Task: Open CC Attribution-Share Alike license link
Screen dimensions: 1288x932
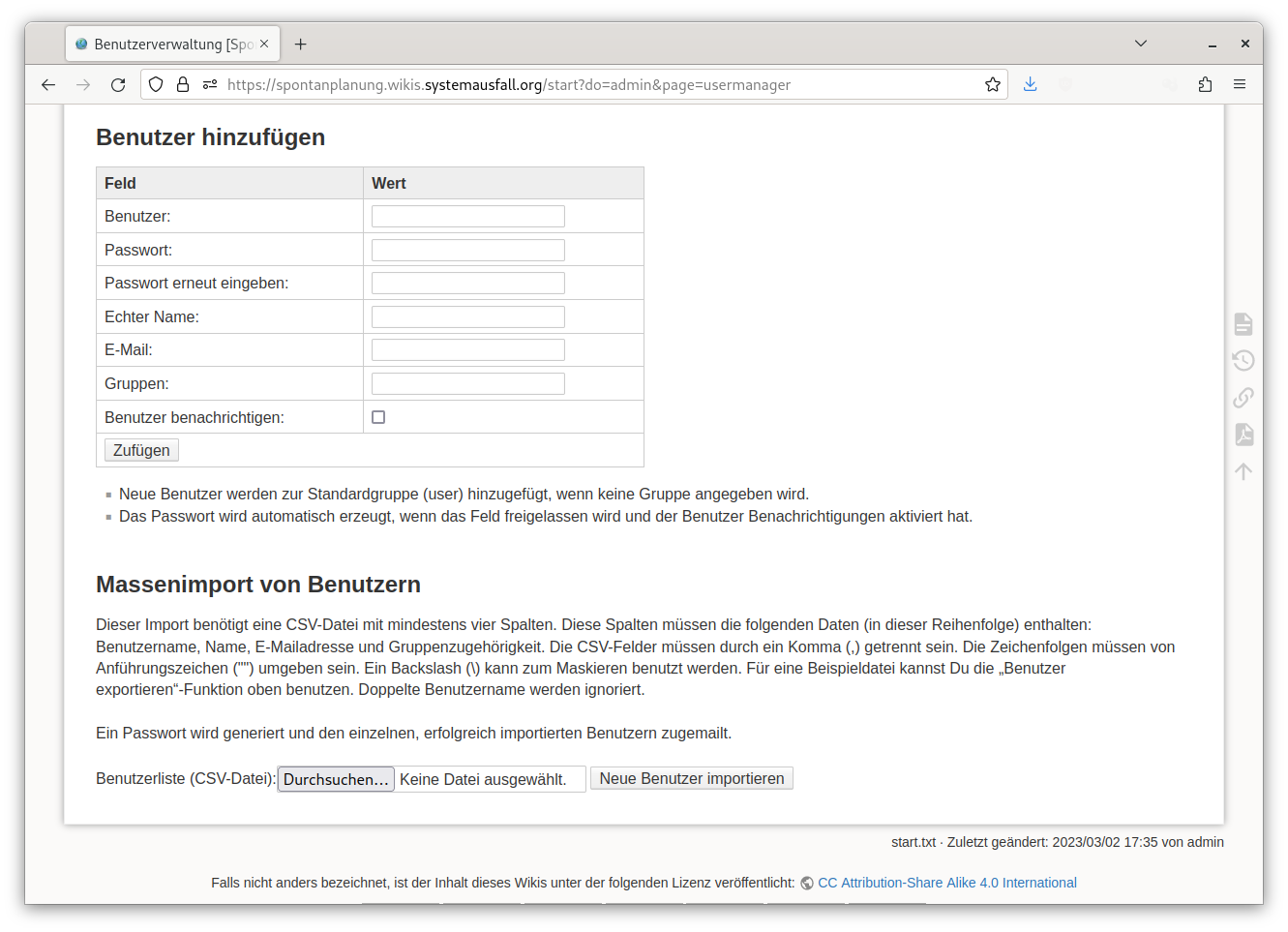Action: coord(947,883)
